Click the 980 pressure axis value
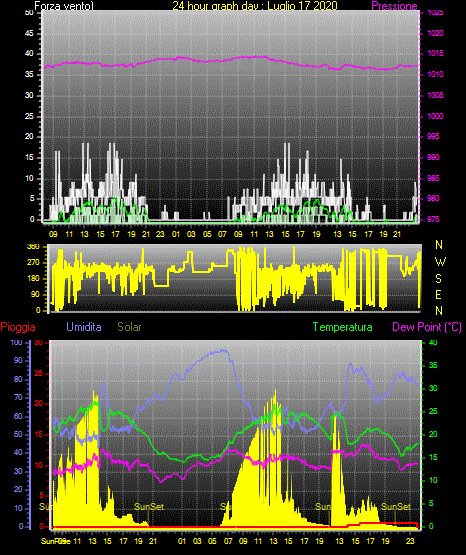The width and height of the screenshot is (466, 555). [433, 198]
